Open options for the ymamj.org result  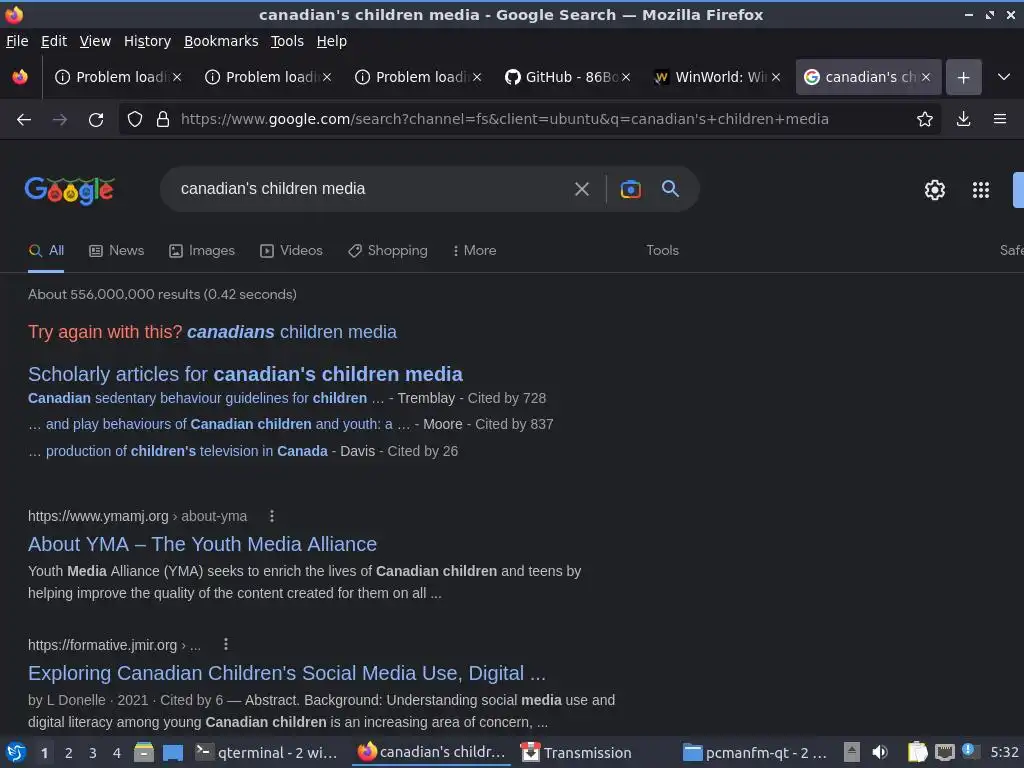tap(272, 516)
